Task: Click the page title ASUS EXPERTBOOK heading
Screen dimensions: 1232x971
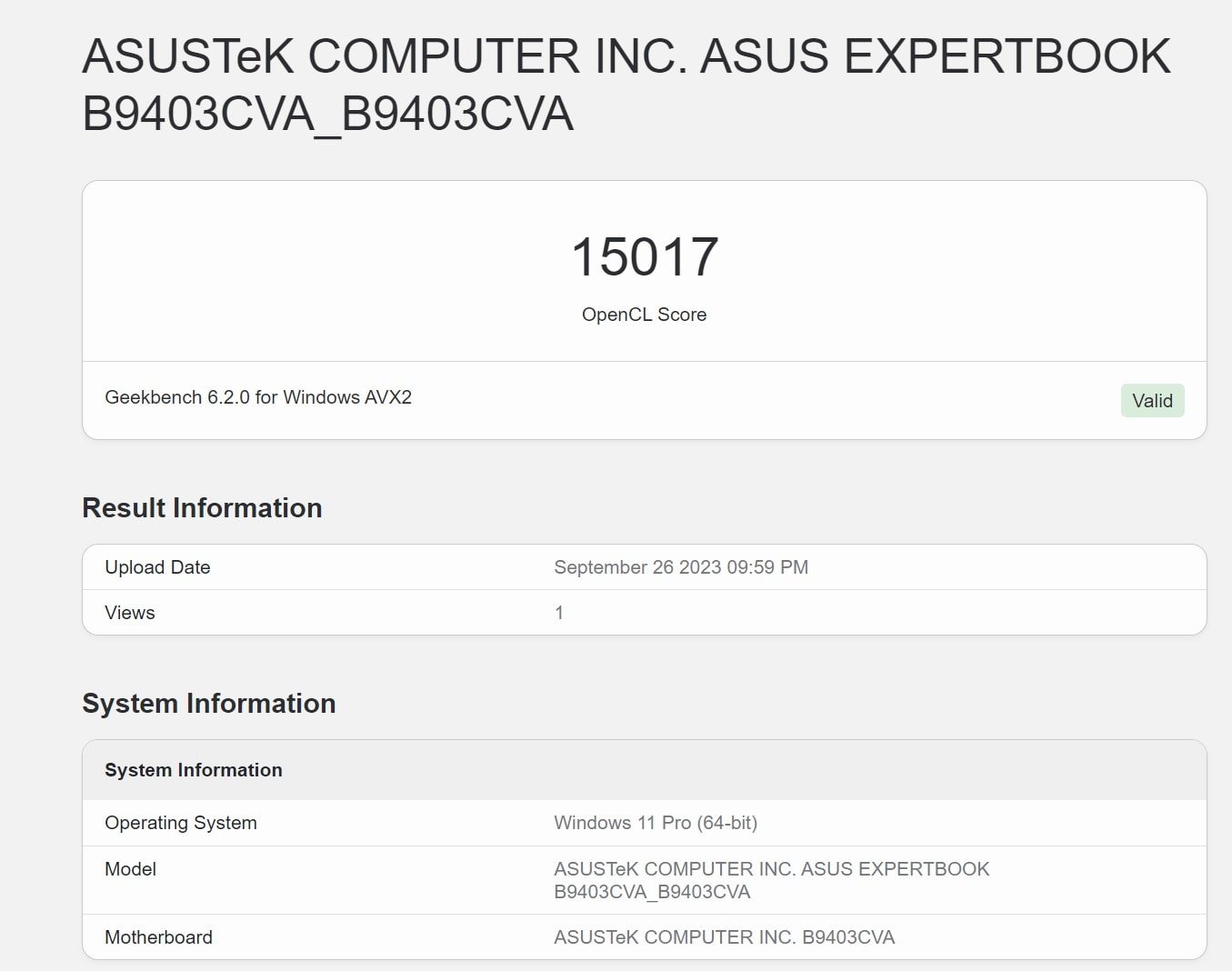Action: [626, 85]
